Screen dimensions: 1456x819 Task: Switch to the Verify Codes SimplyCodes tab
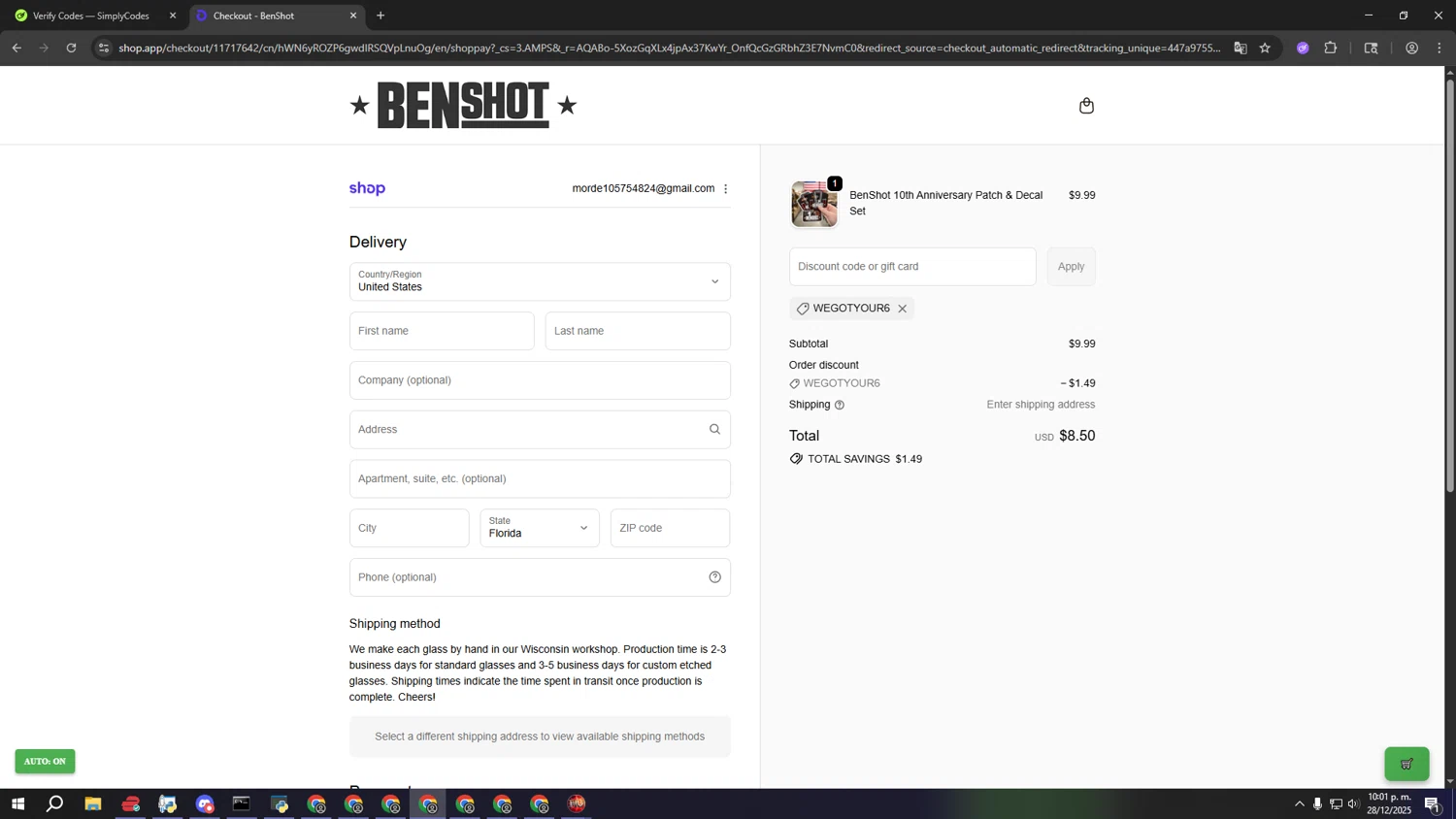point(91,16)
